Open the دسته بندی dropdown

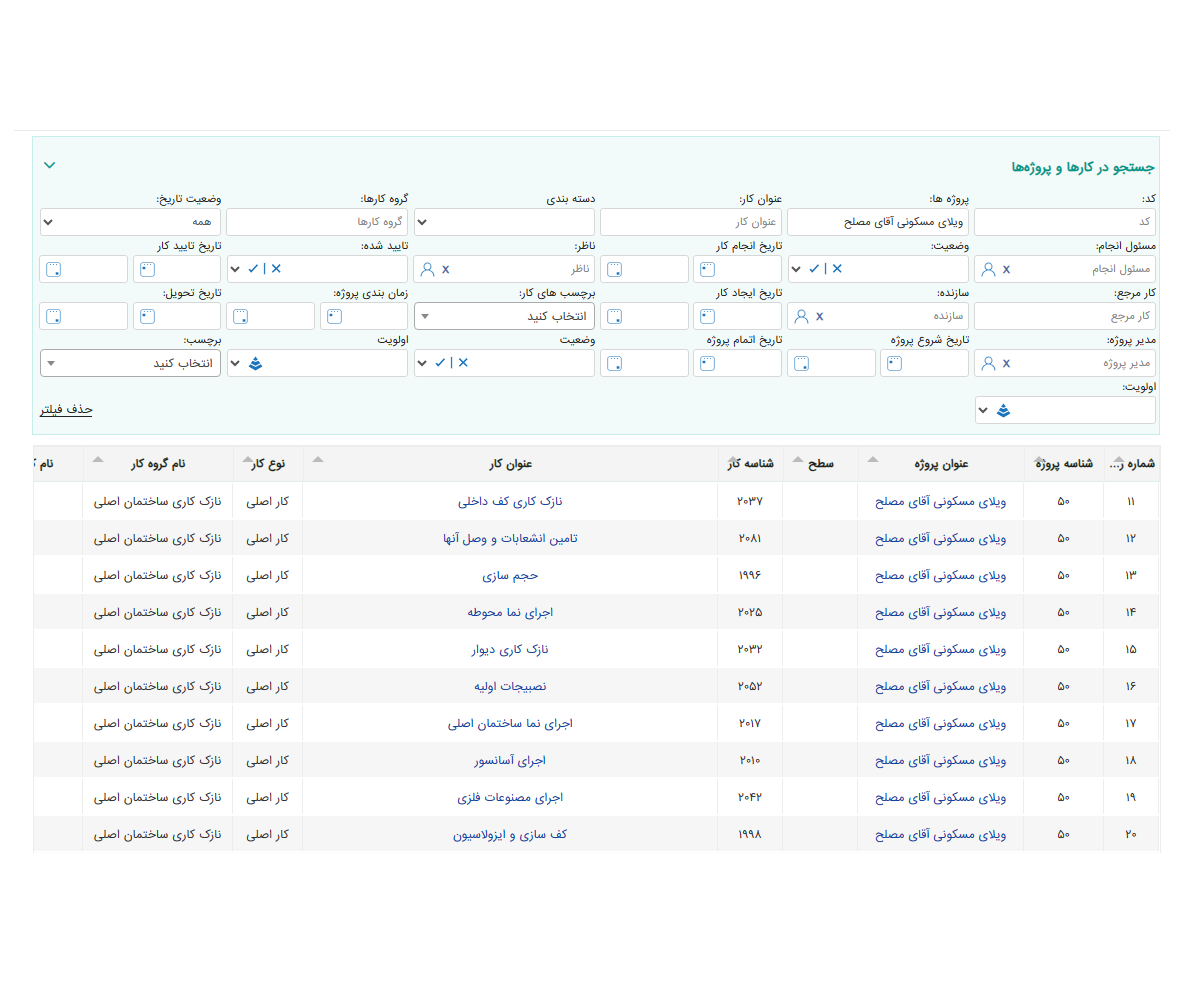[x=504, y=222]
